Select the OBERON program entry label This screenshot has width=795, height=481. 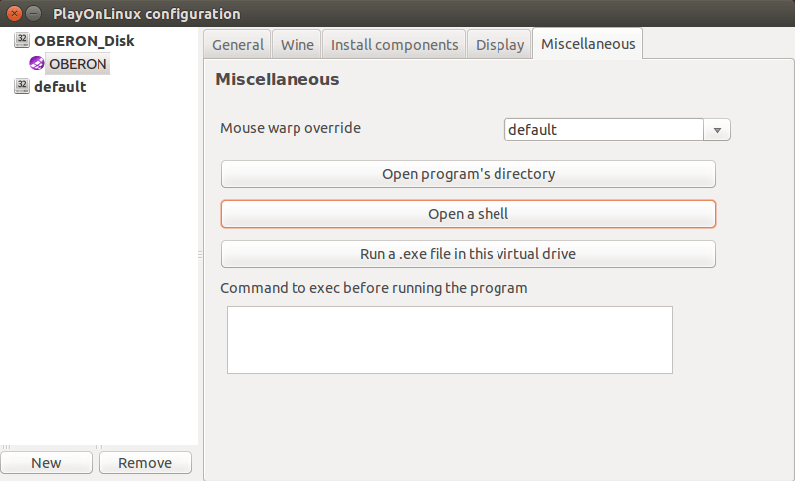[x=77, y=64]
